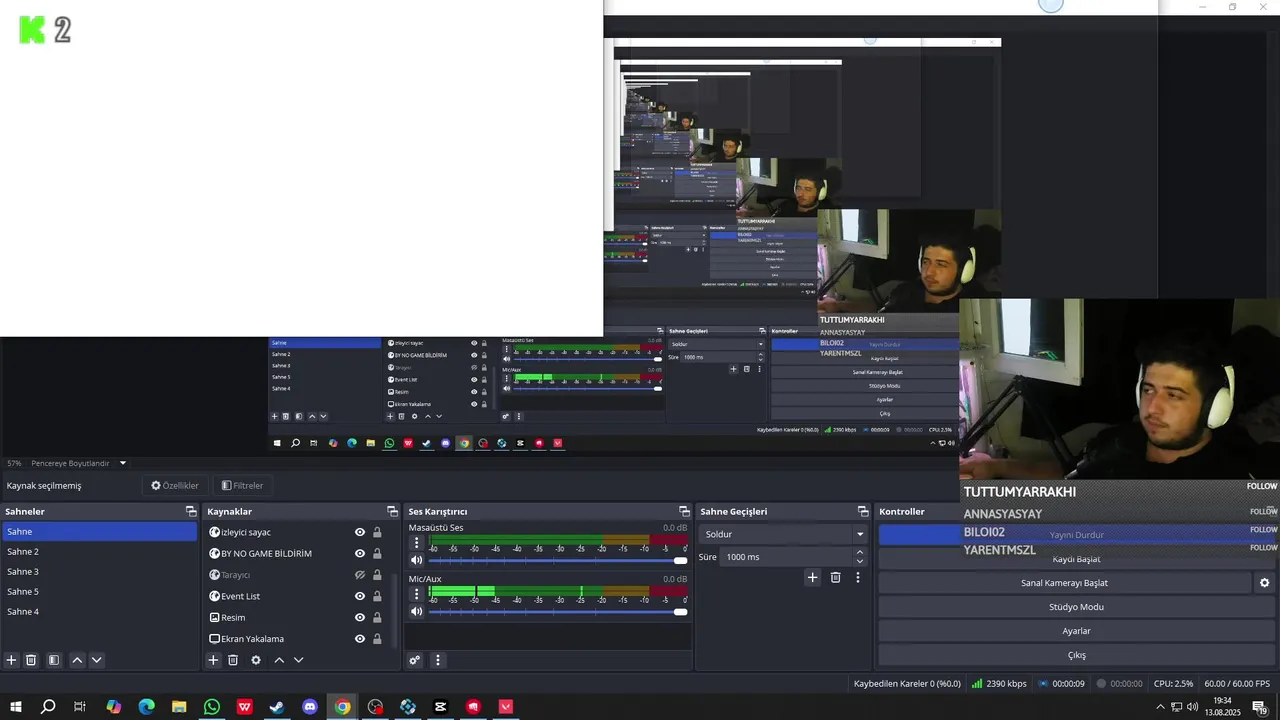Show the hidden Tarayıcı source
The height and width of the screenshot is (720, 1280).
(x=360, y=575)
